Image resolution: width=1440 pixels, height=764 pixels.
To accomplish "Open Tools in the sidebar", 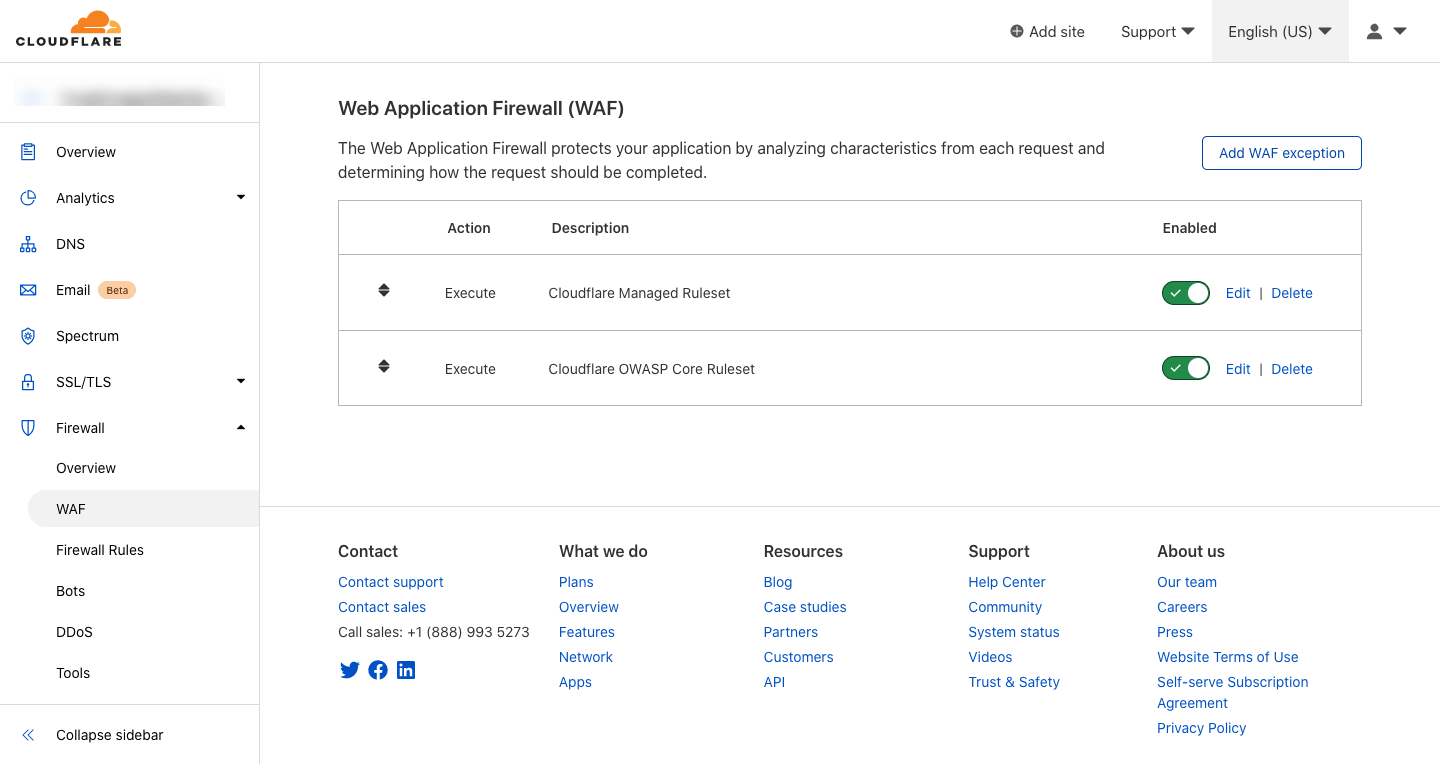I will (x=73, y=673).
